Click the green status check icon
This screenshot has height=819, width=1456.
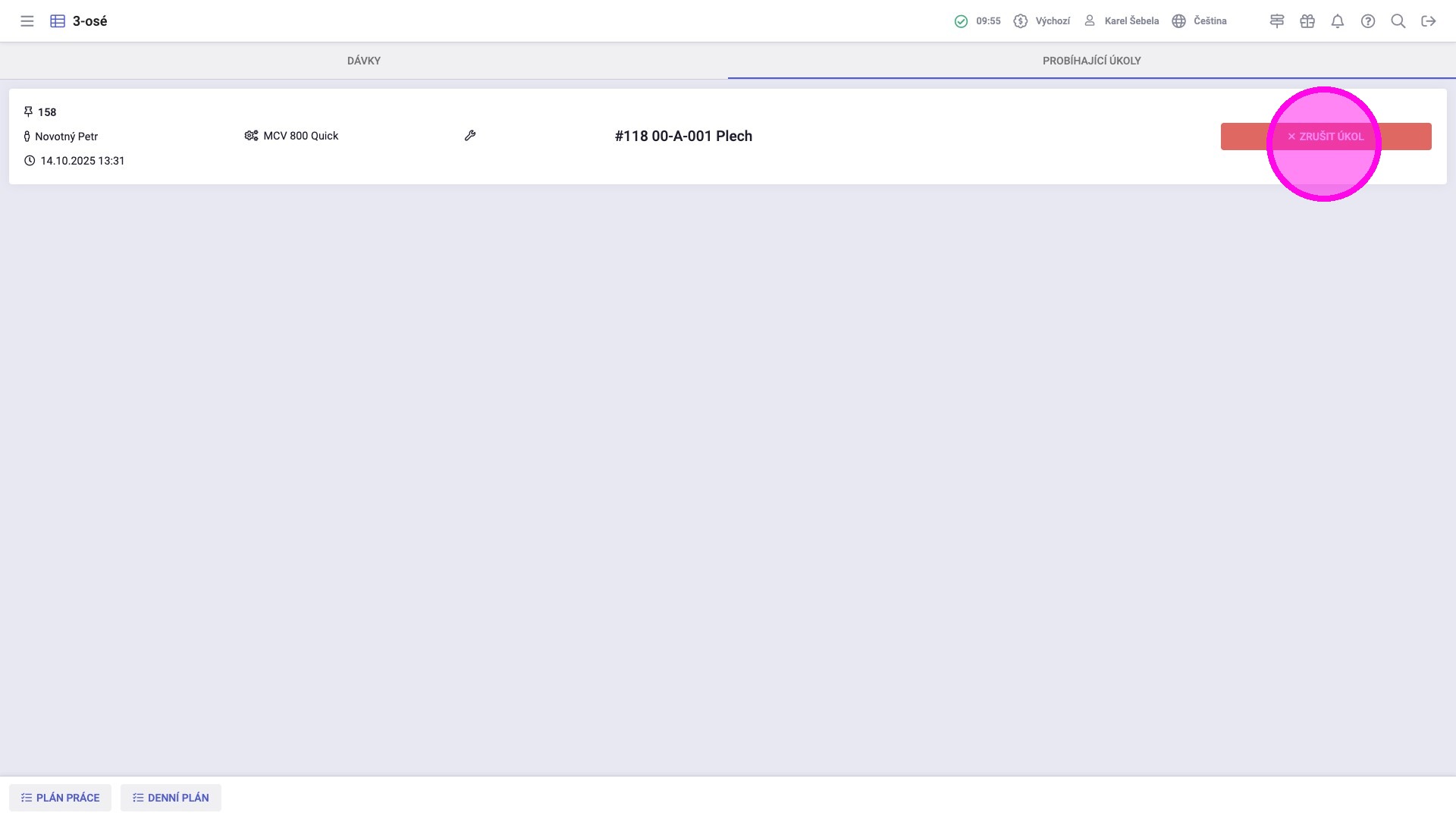coord(961,21)
